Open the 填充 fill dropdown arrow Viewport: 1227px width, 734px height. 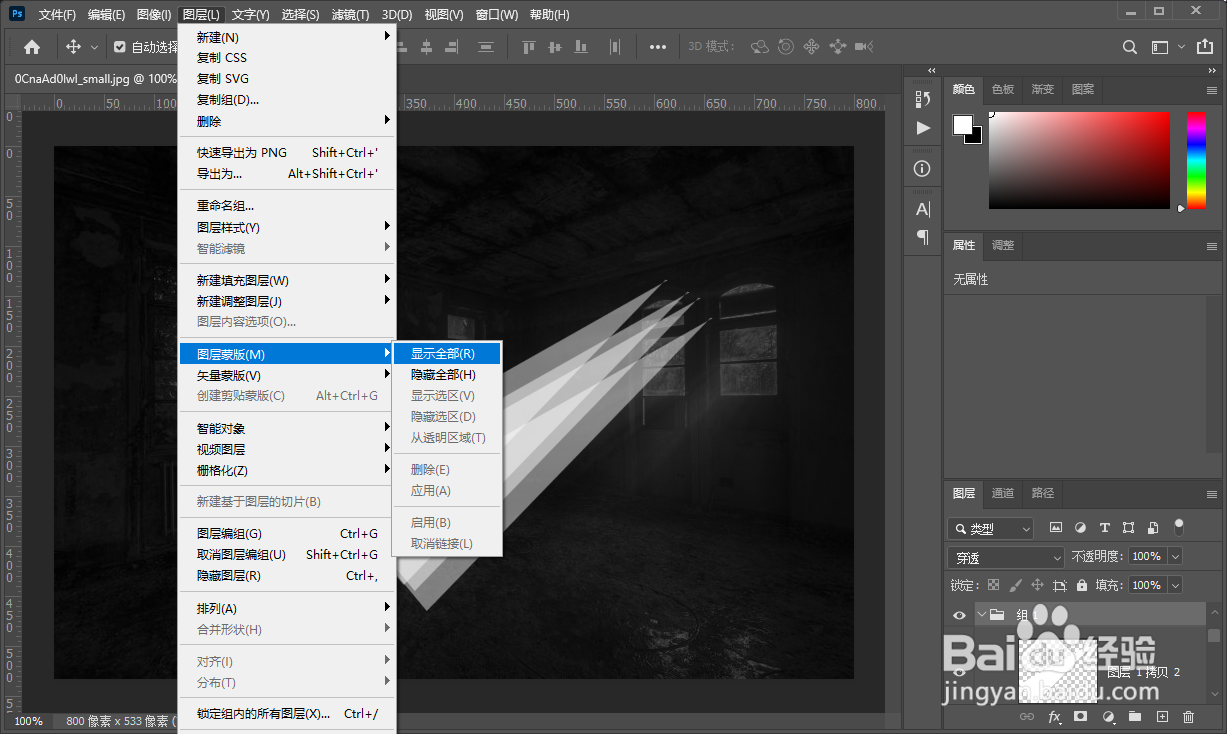(1175, 585)
